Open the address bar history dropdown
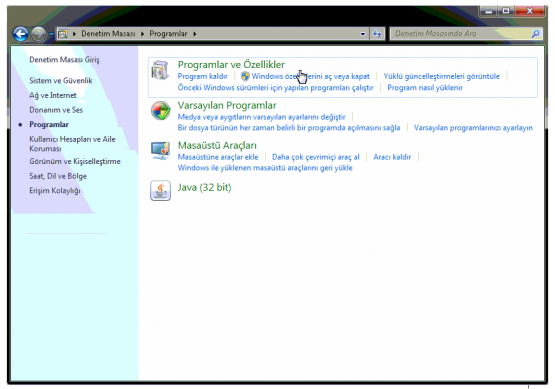 pyautogui.click(x=363, y=34)
